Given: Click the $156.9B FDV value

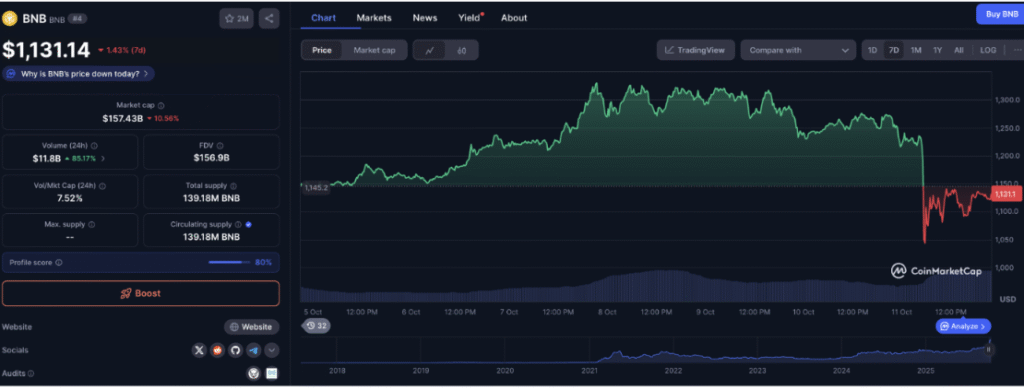Looking at the screenshot, I should pos(211,158).
